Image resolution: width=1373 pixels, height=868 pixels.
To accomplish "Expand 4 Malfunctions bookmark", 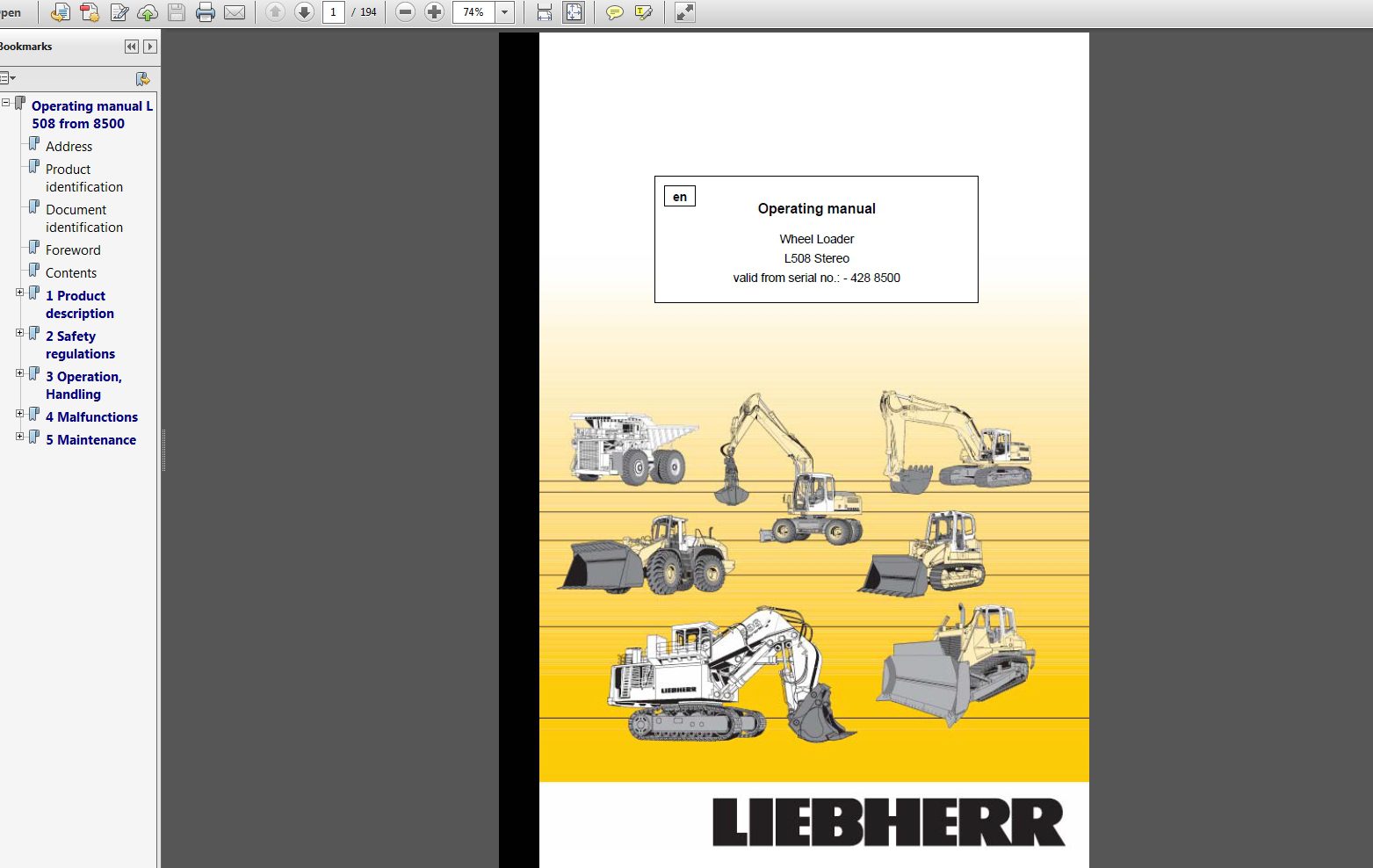I will [x=20, y=414].
